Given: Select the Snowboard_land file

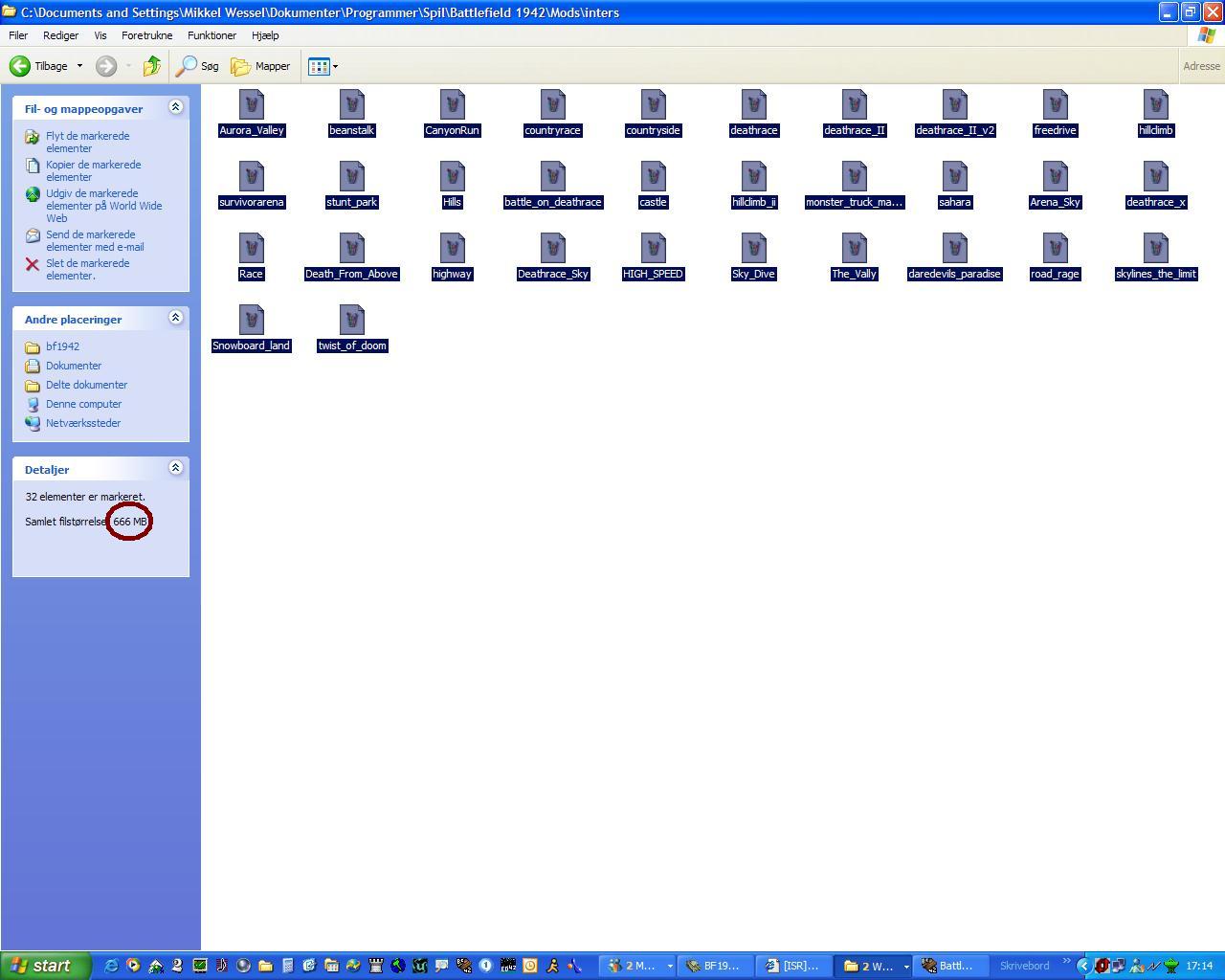Looking at the screenshot, I should tap(251, 328).
